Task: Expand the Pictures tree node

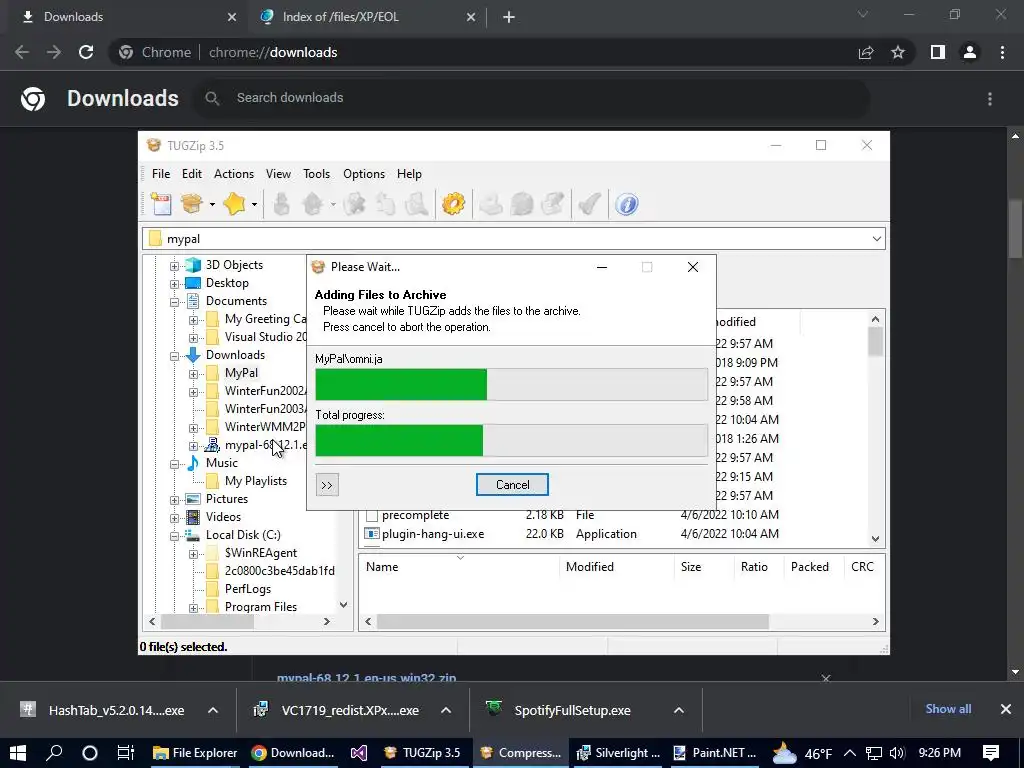Action: coord(174,500)
